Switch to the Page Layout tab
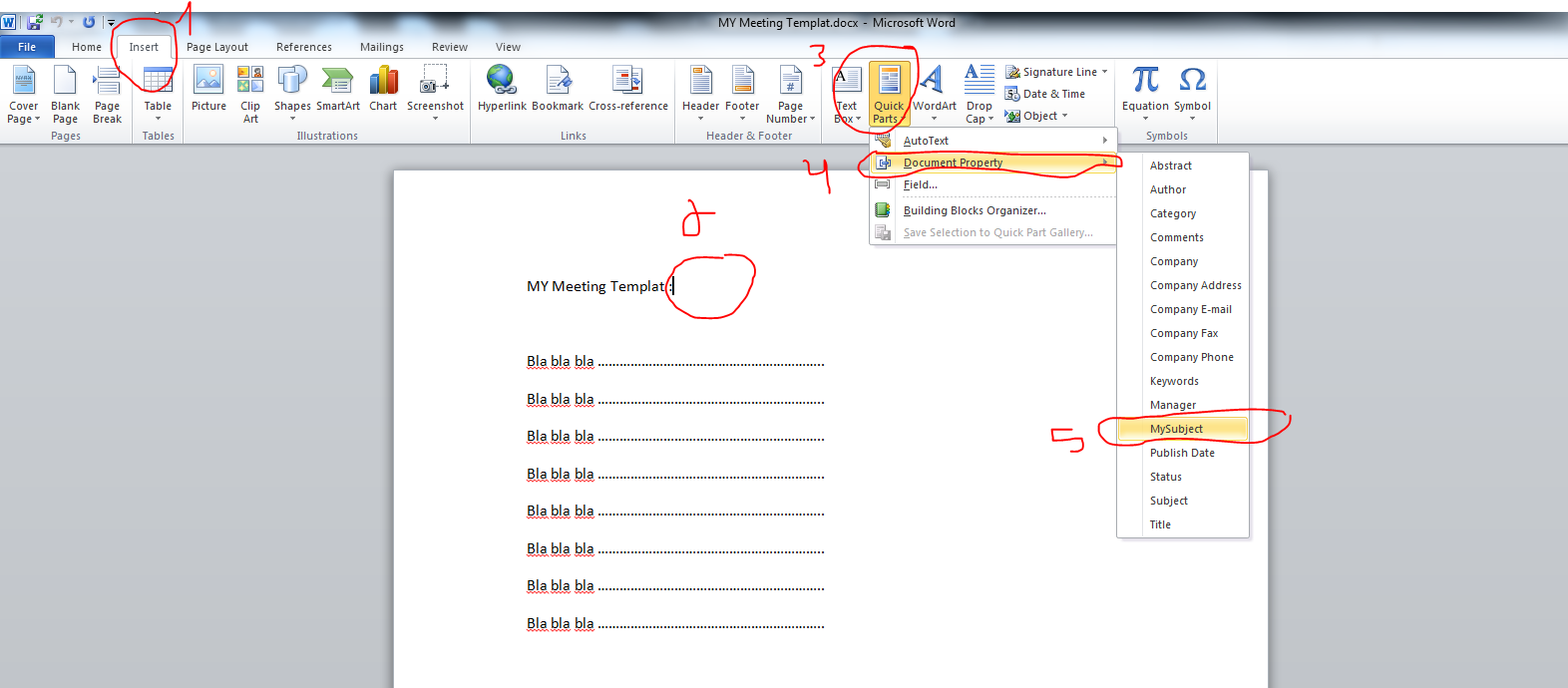 217,47
